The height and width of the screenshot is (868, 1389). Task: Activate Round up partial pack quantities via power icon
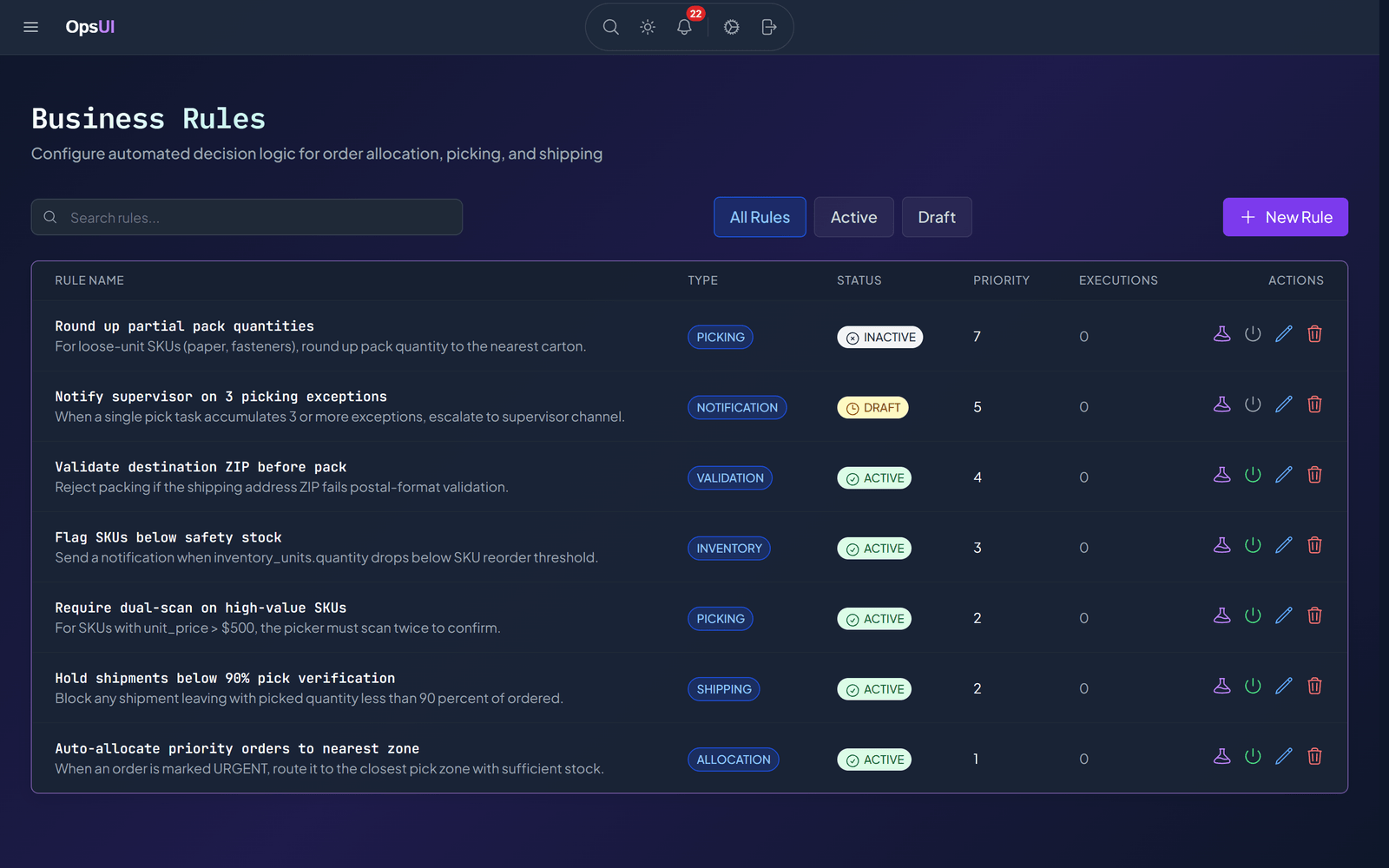click(1253, 334)
